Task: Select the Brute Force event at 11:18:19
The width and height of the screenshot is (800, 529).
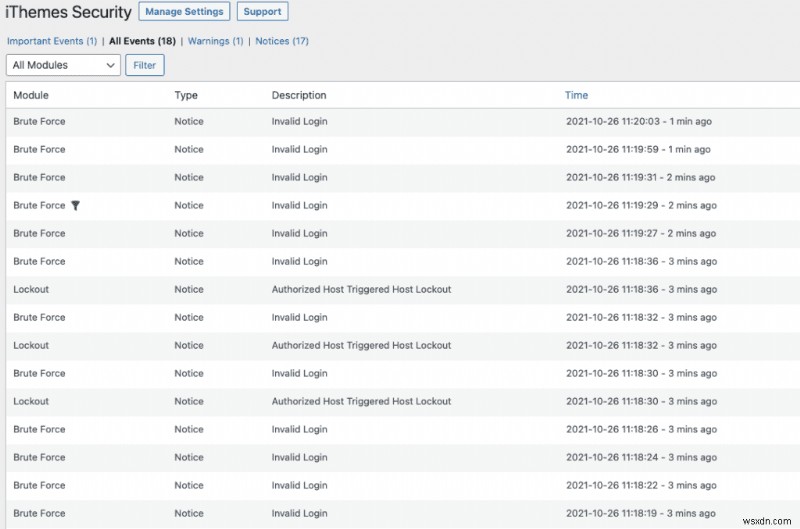Action: (39, 513)
